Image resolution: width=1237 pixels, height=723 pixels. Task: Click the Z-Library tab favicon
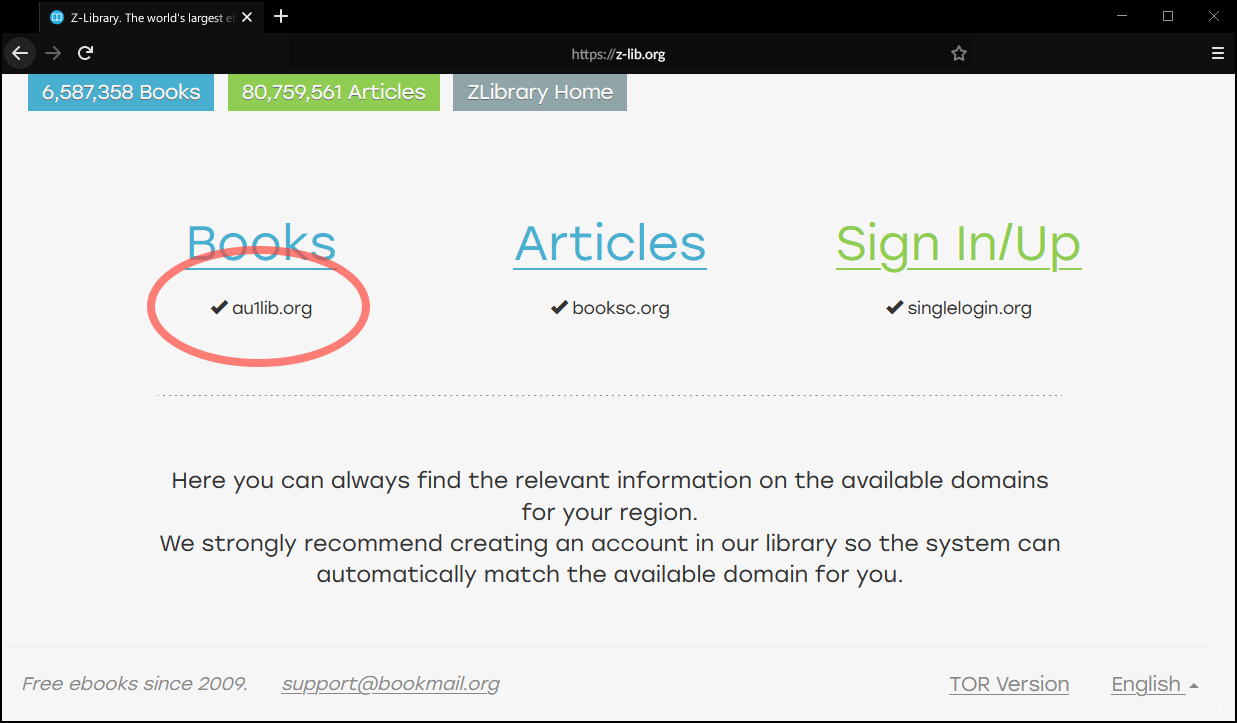(x=57, y=17)
